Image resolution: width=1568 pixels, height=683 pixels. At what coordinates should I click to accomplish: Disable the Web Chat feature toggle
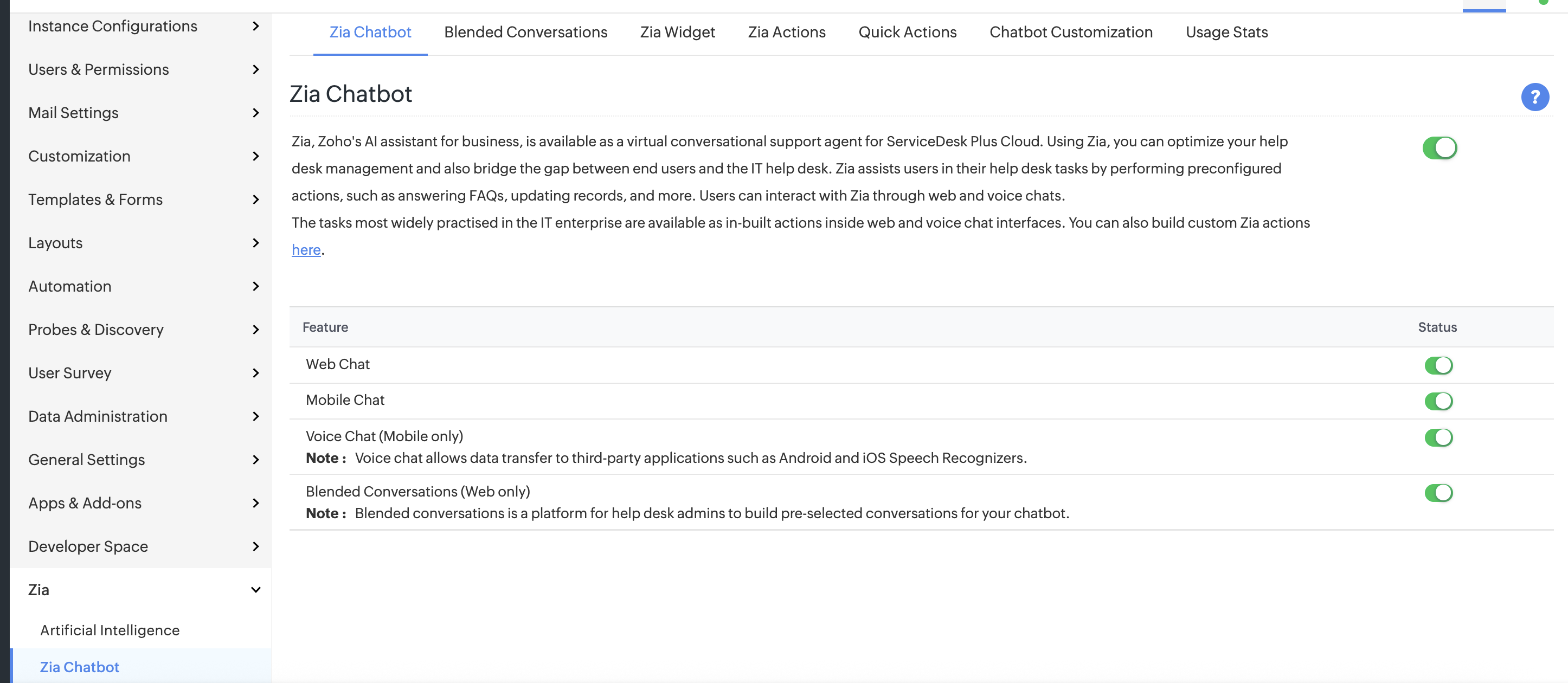pyautogui.click(x=1438, y=365)
